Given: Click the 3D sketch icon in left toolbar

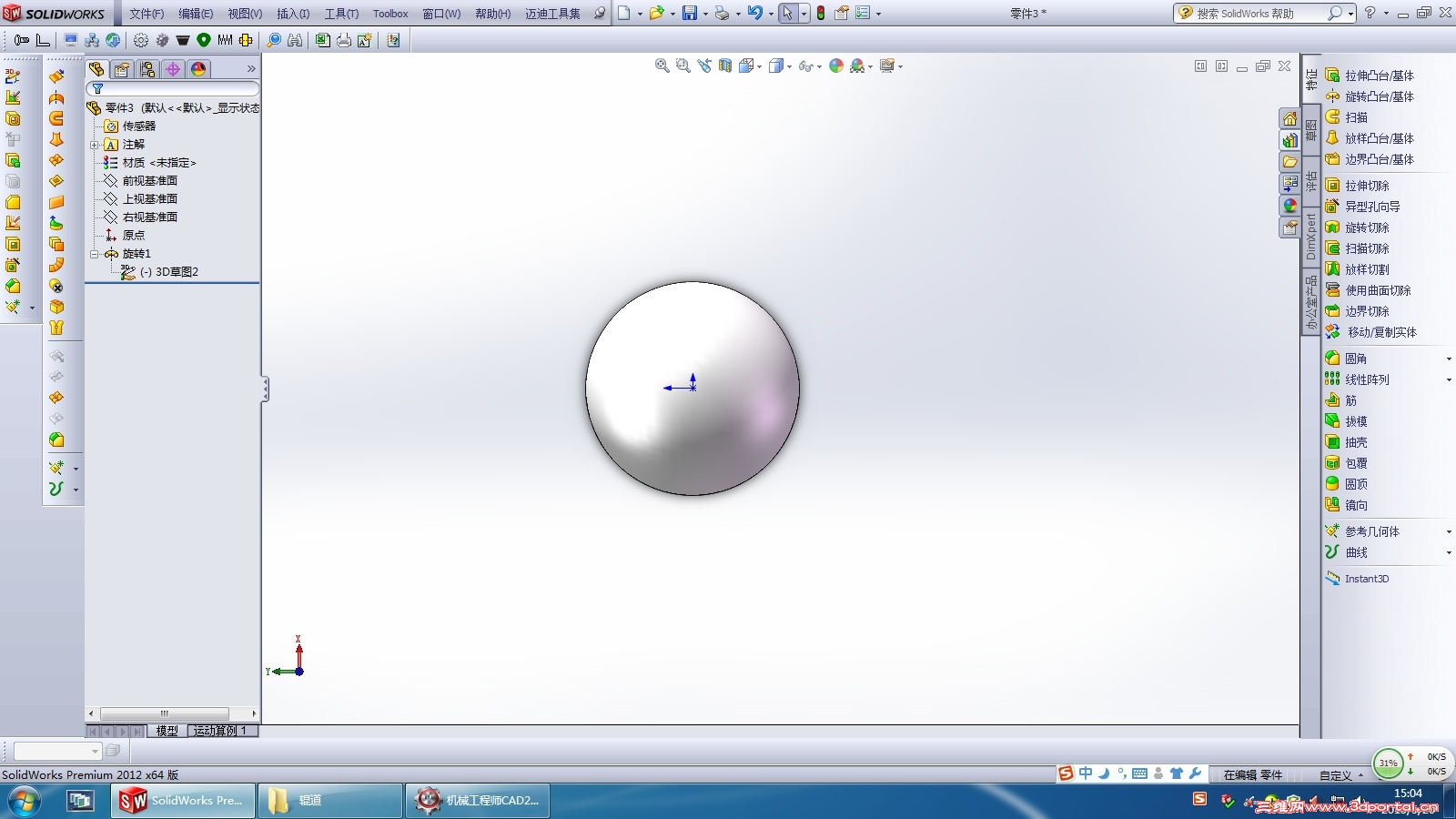Looking at the screenshot, I should pos(13,76).
